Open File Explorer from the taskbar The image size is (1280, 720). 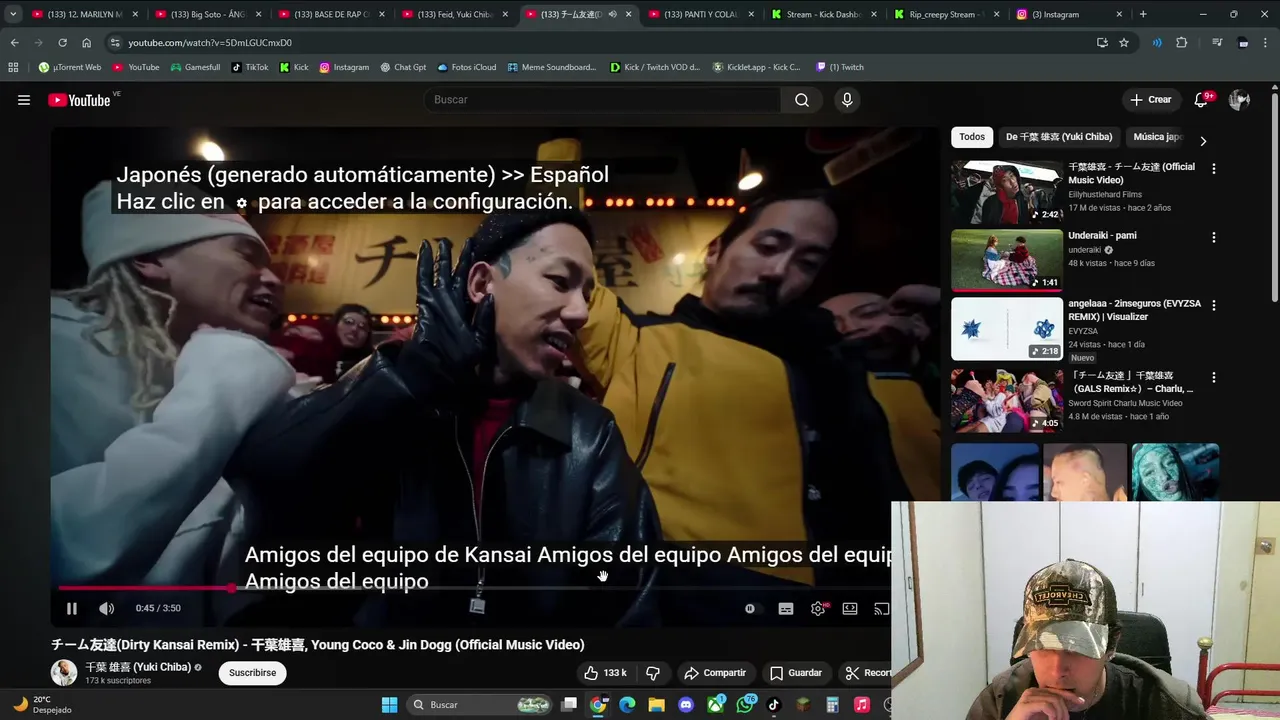pos(656,705)
